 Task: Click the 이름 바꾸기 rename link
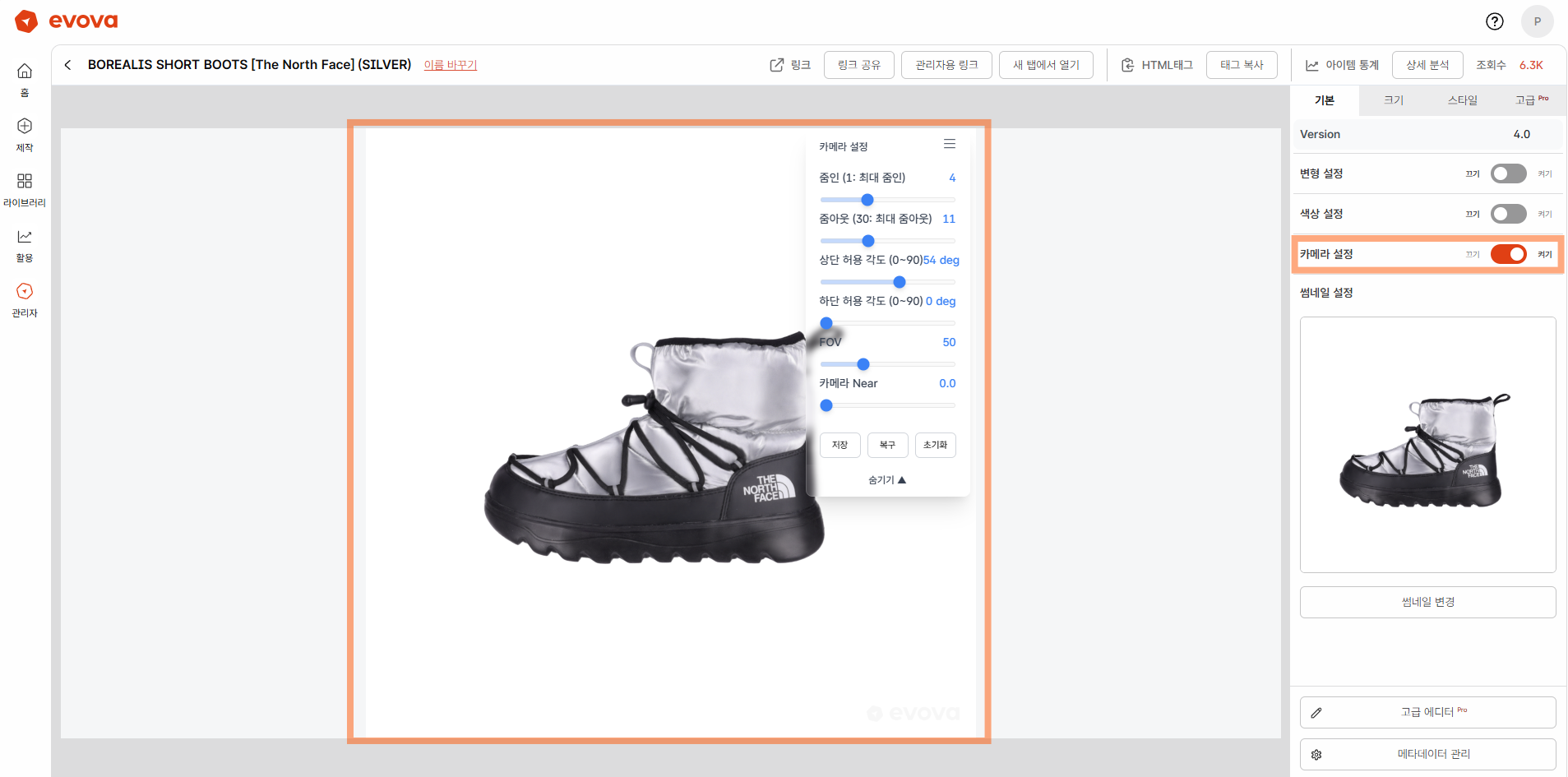[451, 65]
